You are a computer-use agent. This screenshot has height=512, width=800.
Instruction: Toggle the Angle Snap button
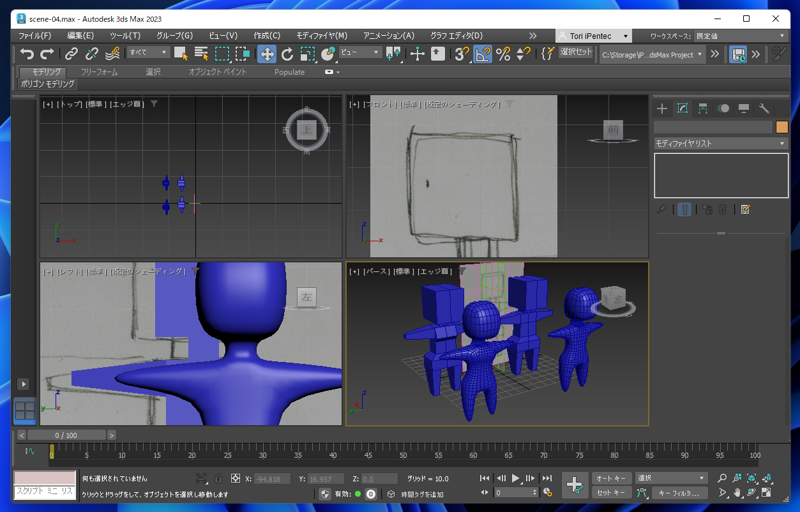coord(483,54)
